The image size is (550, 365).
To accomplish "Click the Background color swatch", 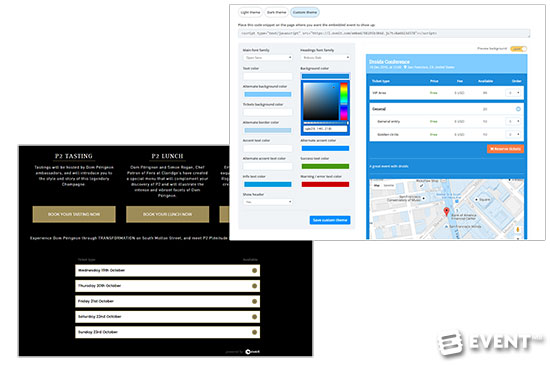I will [325, 76].
